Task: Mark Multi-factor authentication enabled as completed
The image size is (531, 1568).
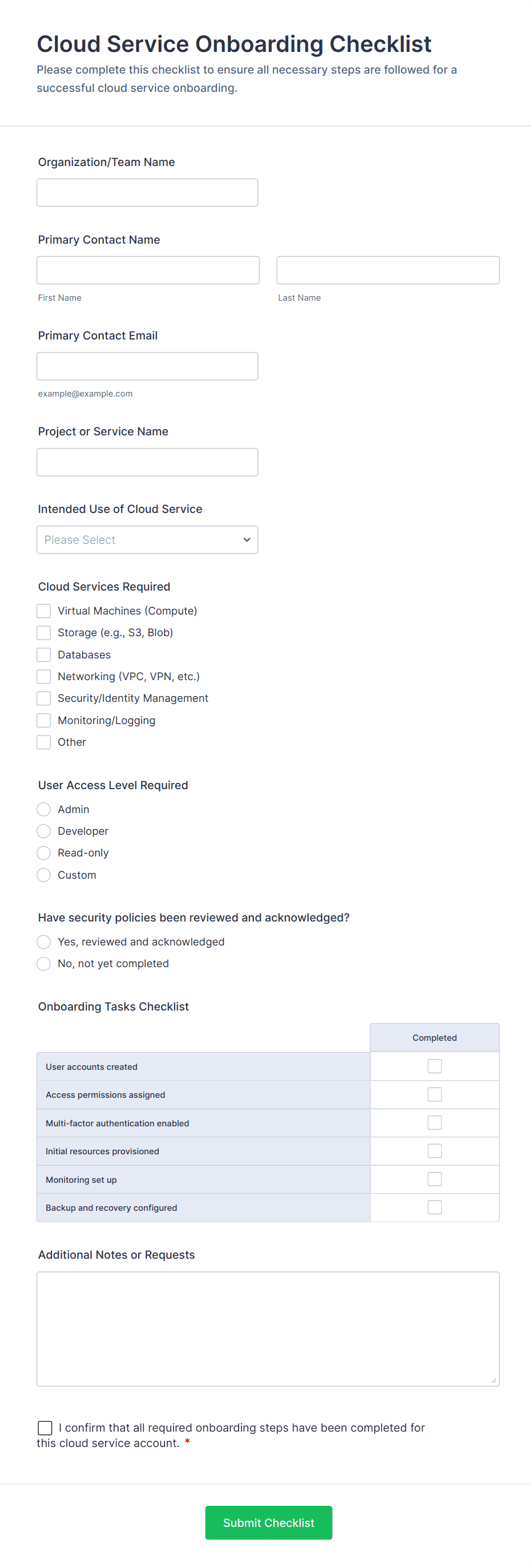Action: click(434, 1122)
